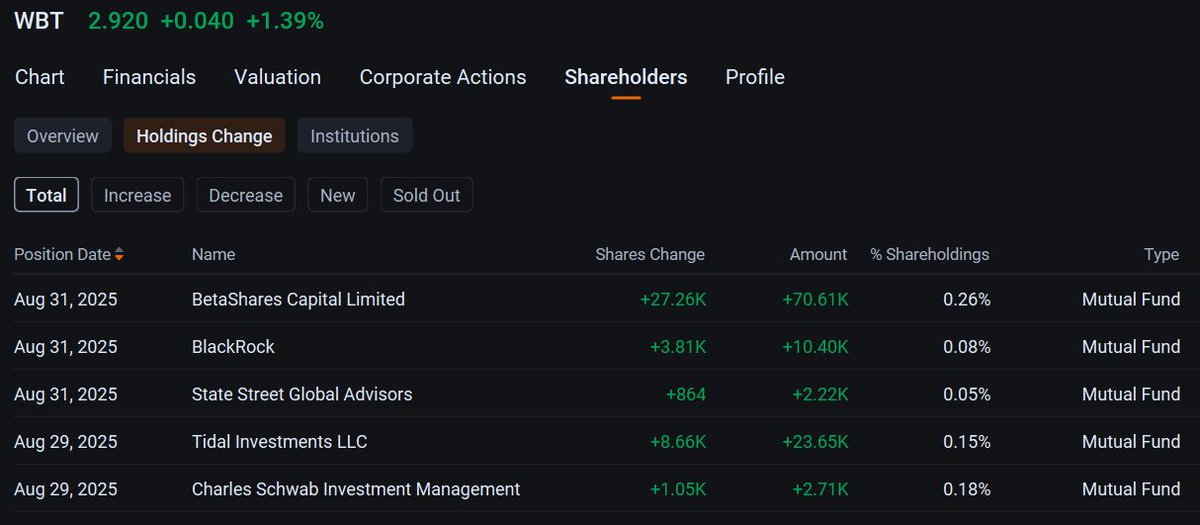The height and width of the screenshot is (525, 1200).
Task: Select the Shareholders tab
Action: coord(626,77)
